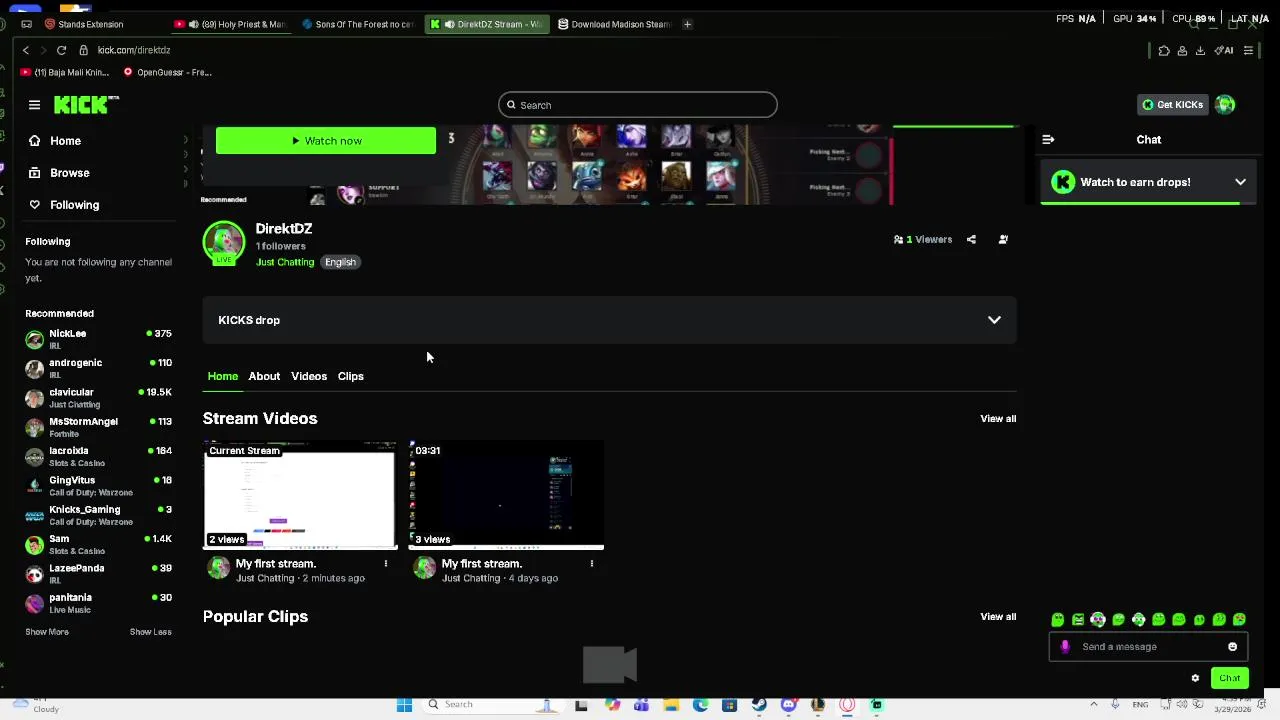Open recommended channel LazeePanda
This screenshot has height=720, width=1280.
[x=99, y=574]
